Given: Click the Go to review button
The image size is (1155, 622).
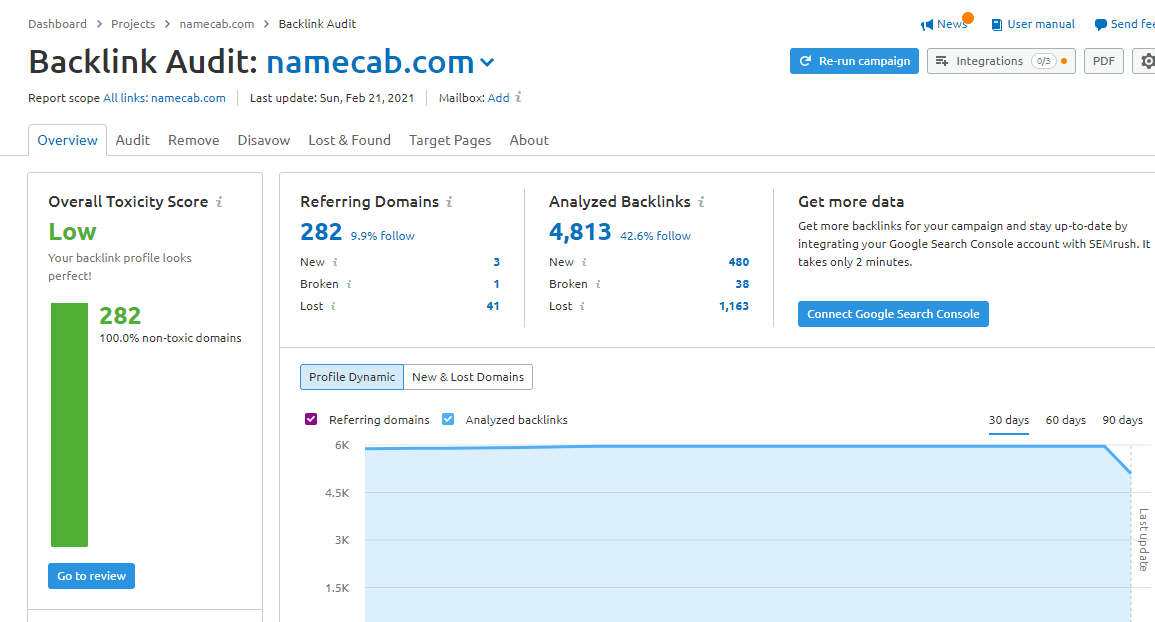Looking at the screenshot, I should click(91, 575).
